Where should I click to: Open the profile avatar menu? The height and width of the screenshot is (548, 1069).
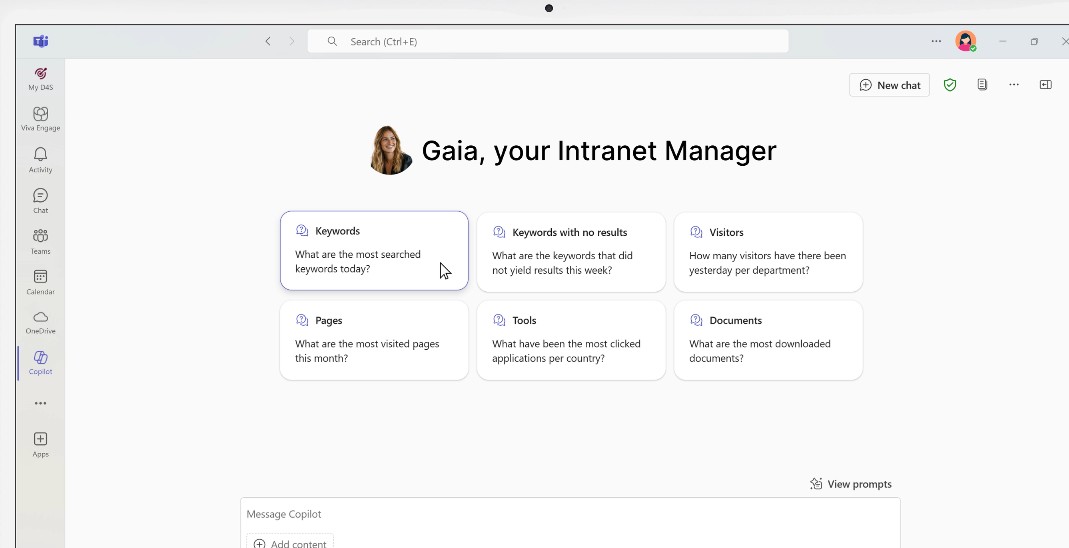tap(965, 41)
